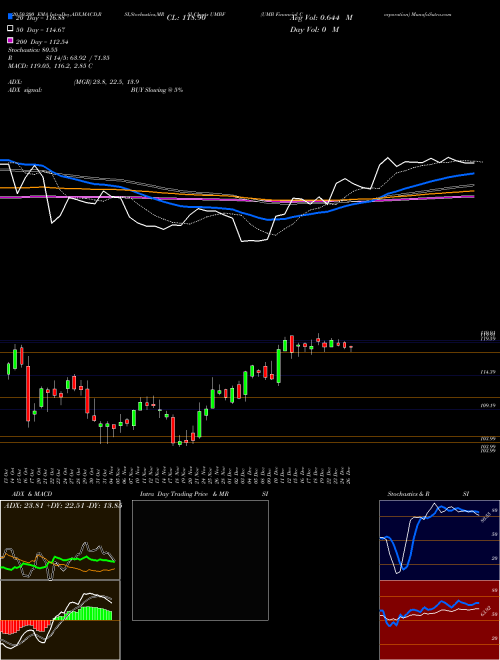
Task: Click the blue 20 Day legend swatch
Action: (11, 17)
